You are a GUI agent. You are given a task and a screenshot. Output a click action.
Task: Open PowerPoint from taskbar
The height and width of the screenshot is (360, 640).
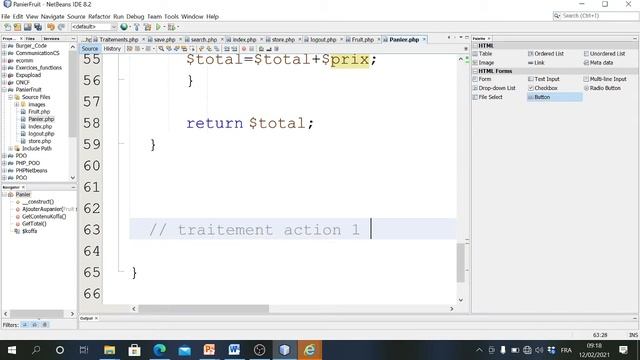click(209, 350)
